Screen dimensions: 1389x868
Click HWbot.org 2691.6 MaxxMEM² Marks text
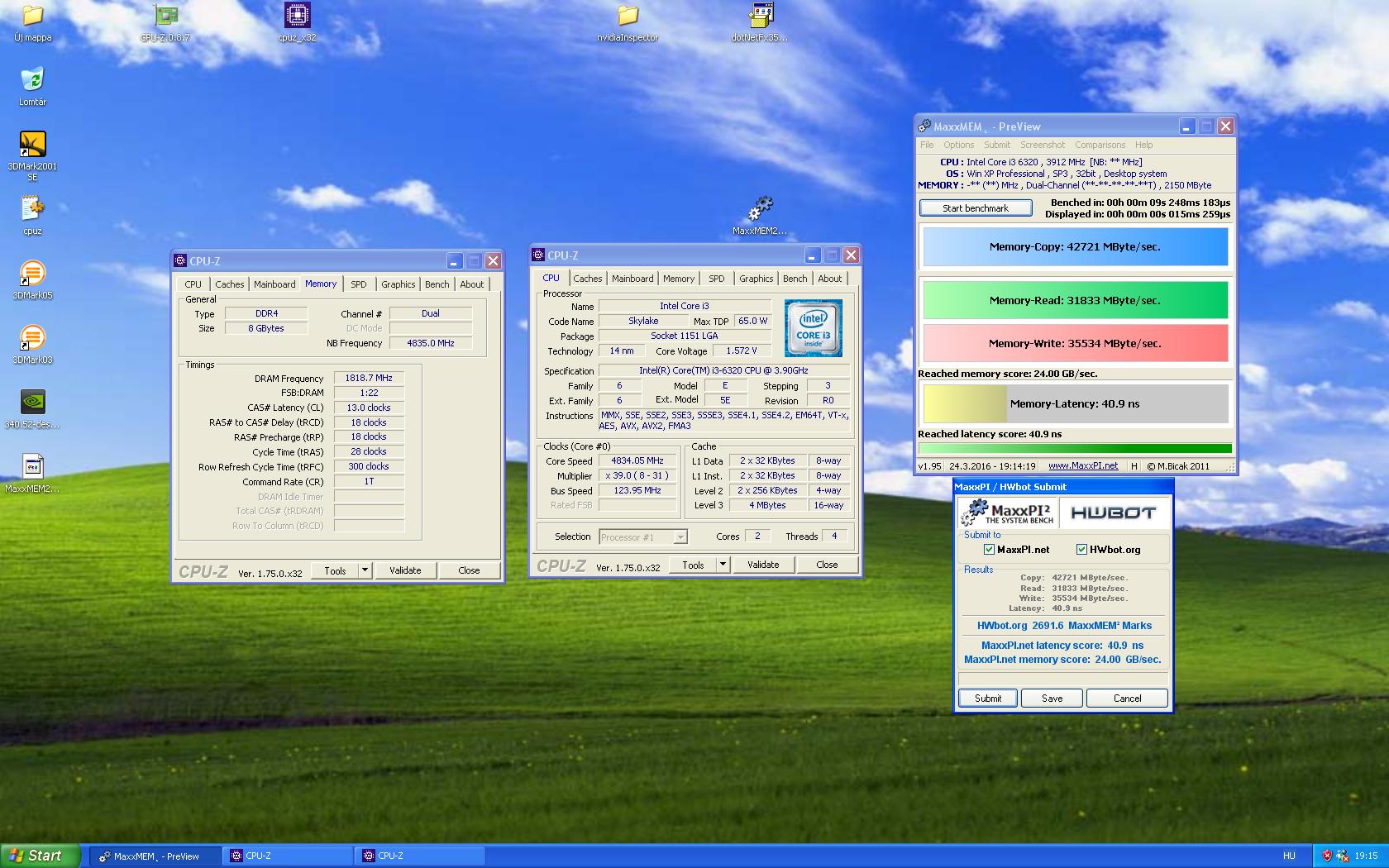pyautogui.click(x=1064, y=625)
